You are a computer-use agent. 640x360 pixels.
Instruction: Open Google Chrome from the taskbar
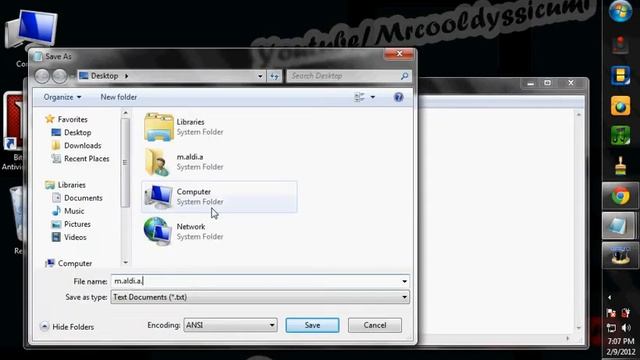(x=620, y=196)
